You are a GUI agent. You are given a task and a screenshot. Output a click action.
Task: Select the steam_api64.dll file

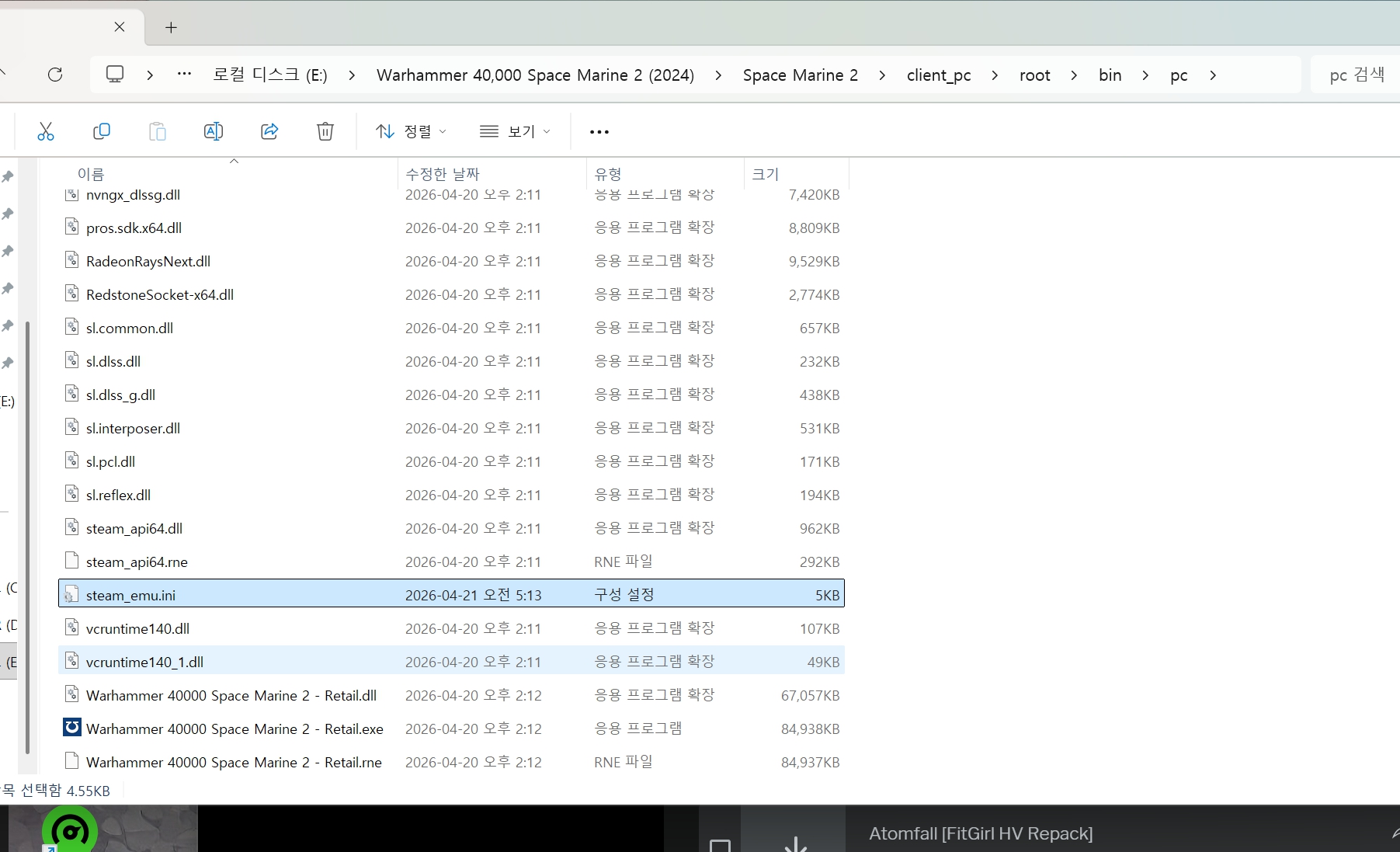[134, 529]
